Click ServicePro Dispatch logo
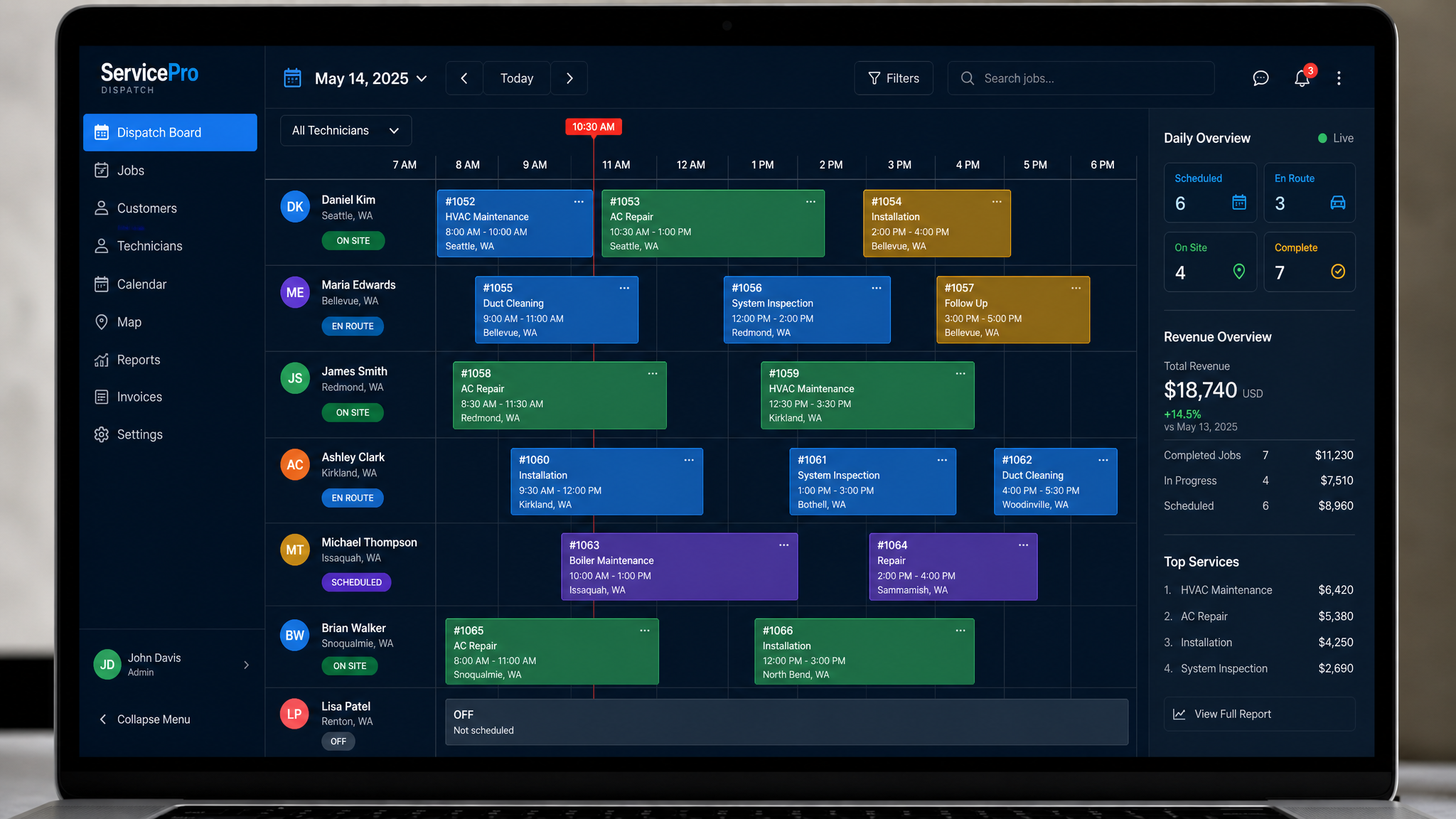The image size is (1456, 819). [x=149, y=77]
